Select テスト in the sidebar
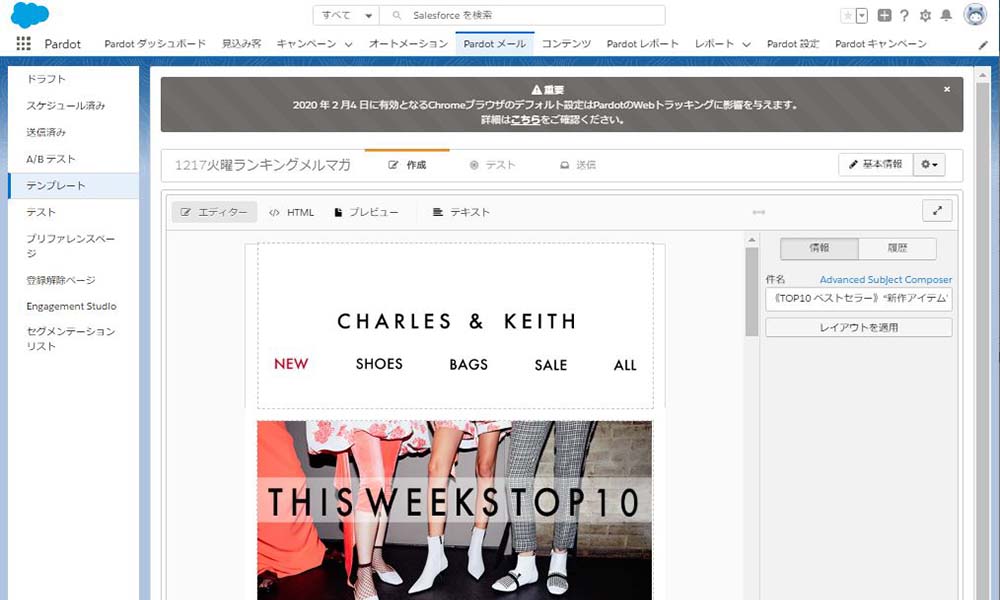This screenshot has height=600, width=1000. pyautogui.click(x=73, y=212)
